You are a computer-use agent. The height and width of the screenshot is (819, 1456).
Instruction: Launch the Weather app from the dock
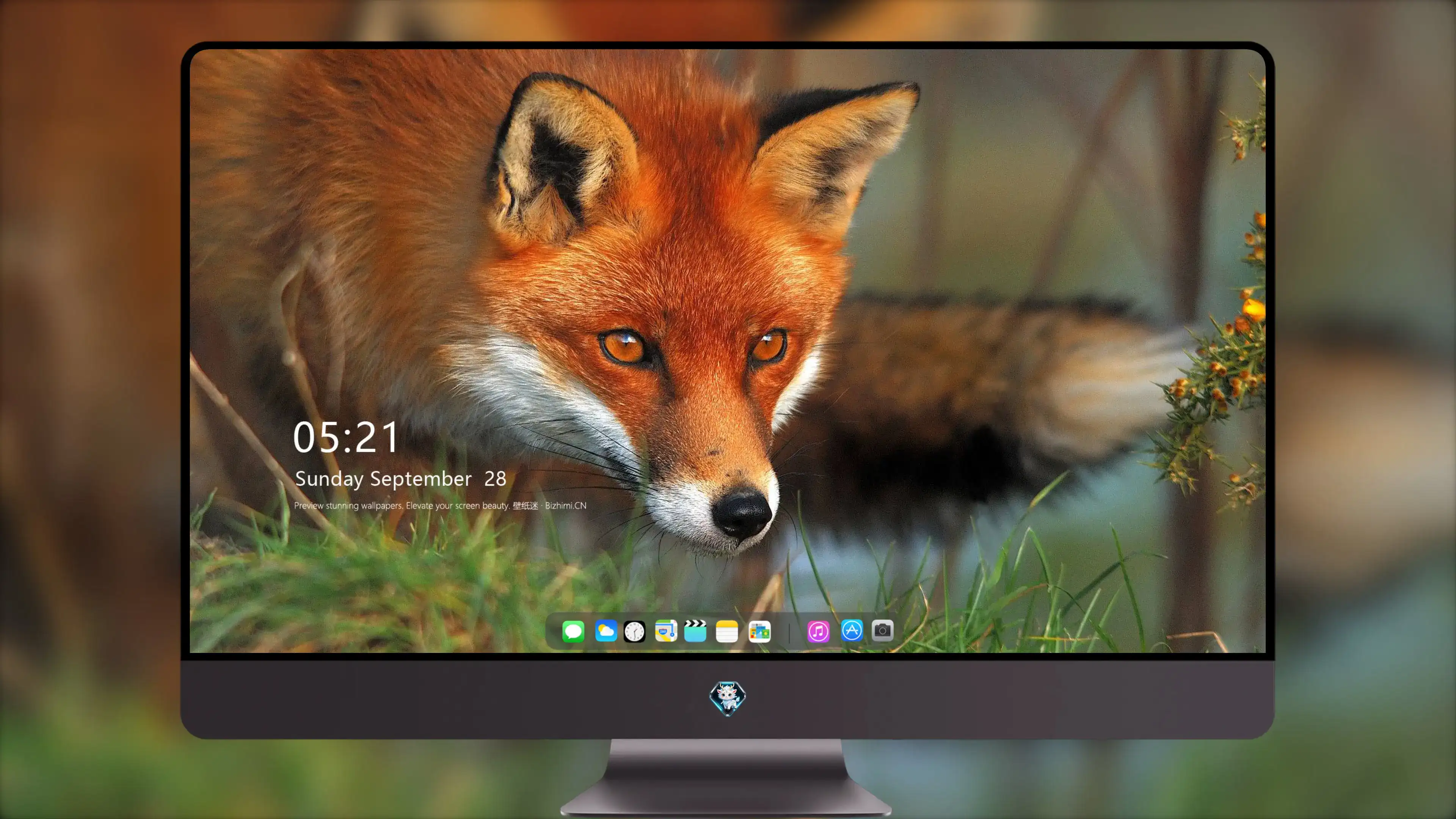[606, 631]
